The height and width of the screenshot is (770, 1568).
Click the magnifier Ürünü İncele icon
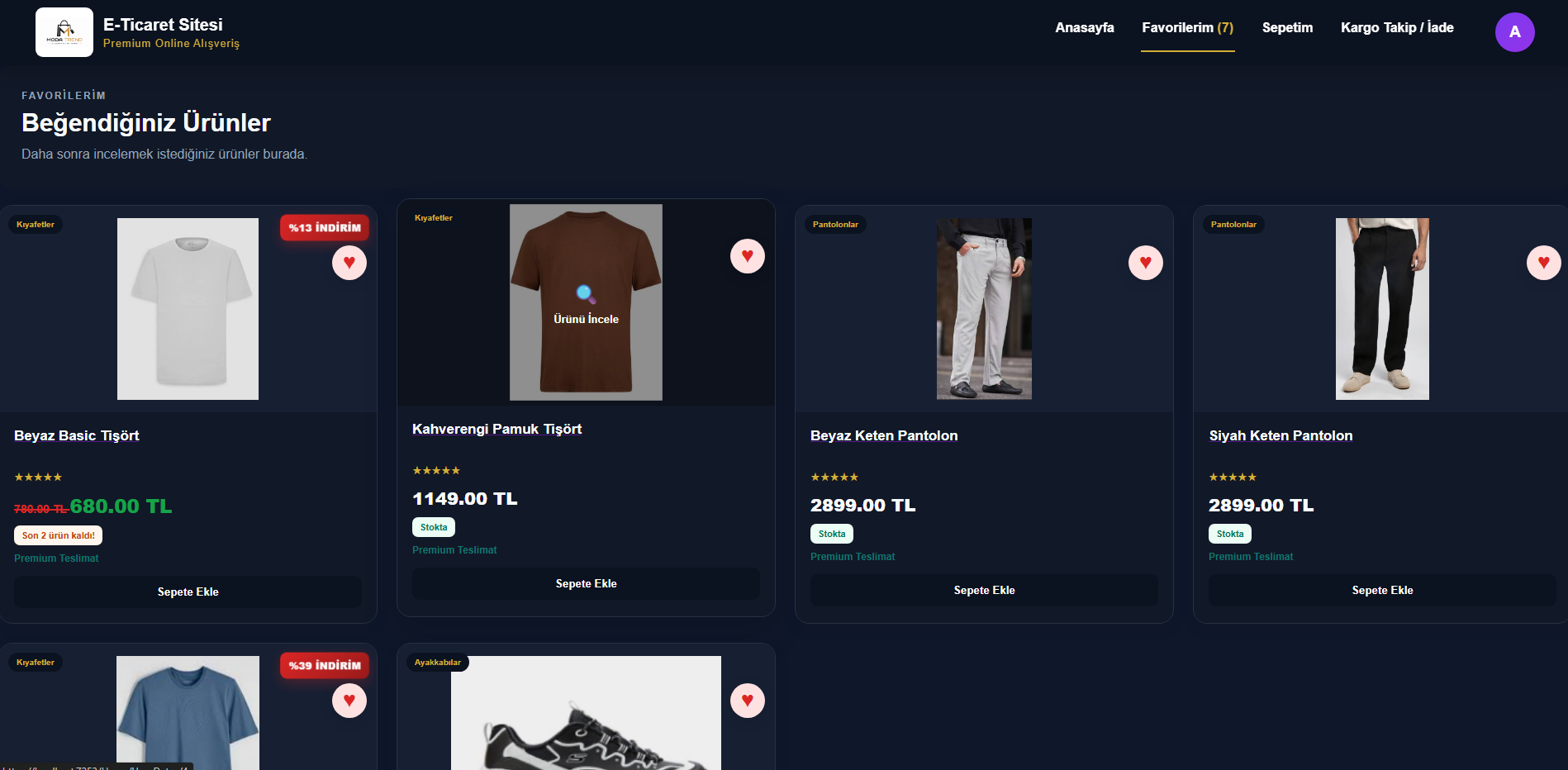pos(586,294)
